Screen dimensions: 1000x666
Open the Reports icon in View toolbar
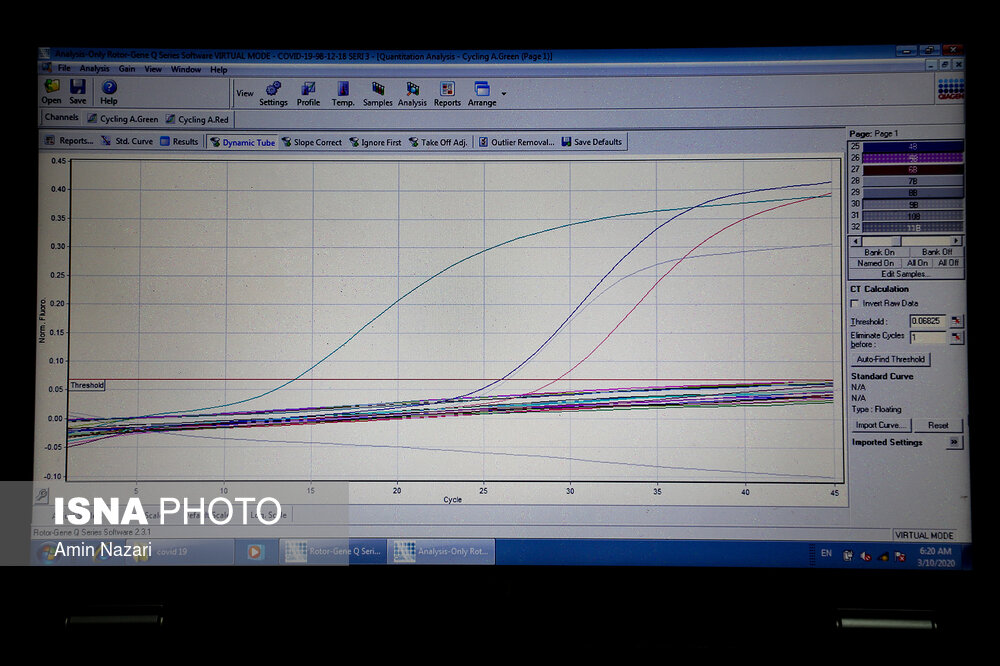[x=447, y=89]
